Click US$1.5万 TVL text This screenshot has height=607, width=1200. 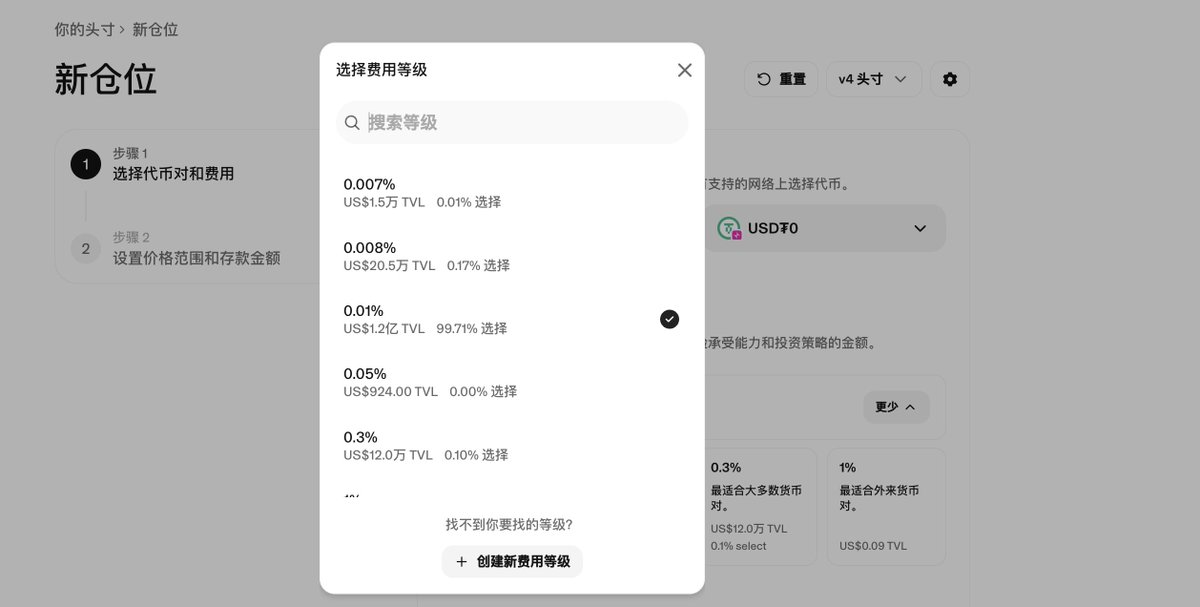point(384,202)
